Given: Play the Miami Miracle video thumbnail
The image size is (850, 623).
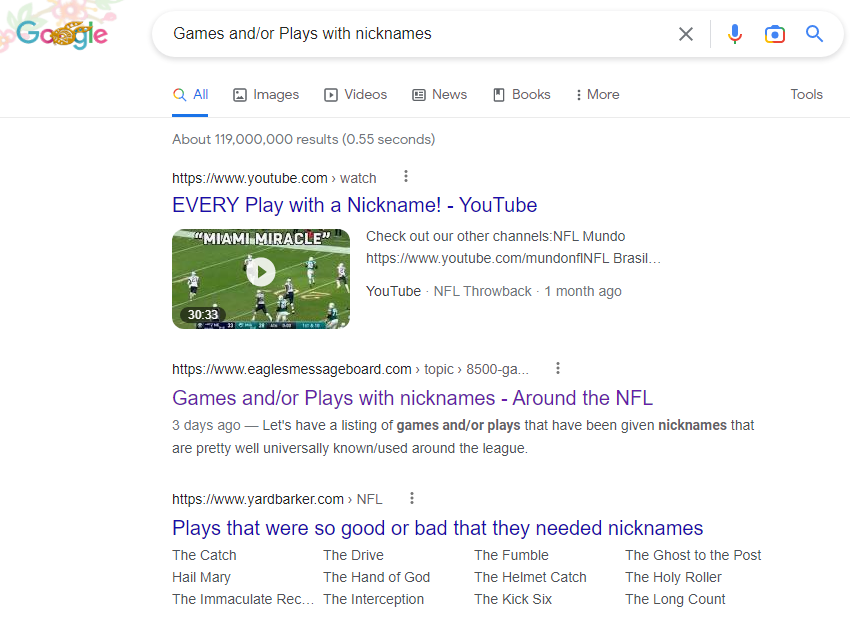Looking at the screenshot, I should 261,272.
